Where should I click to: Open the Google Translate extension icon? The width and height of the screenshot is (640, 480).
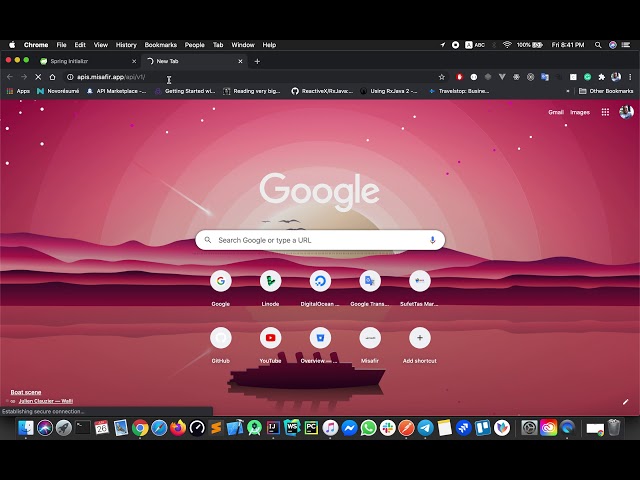(x=544, y=77)
